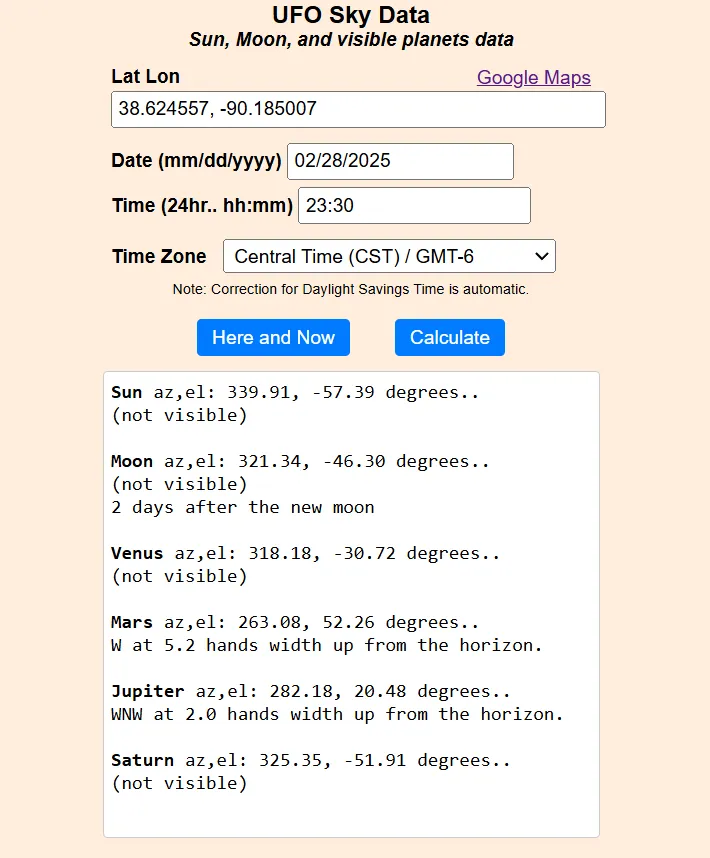Click the 'UFO Sky Data' heading
Viewport: 710px width, 858px height.
tap(351, 15)
